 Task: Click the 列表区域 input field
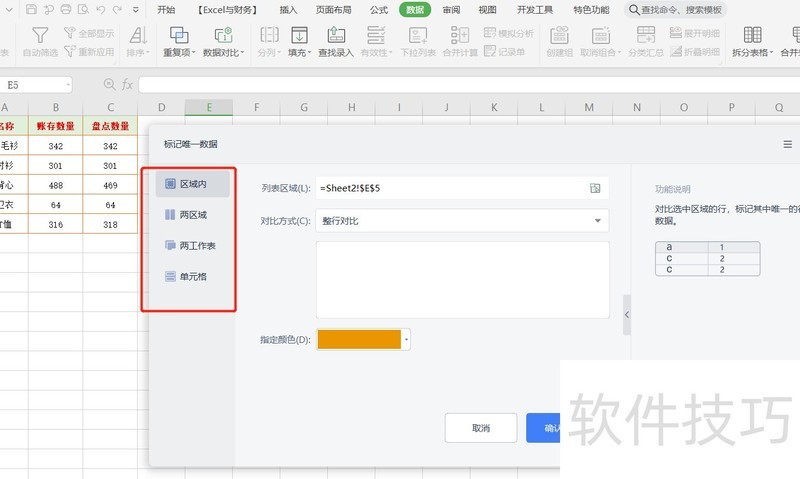(x=450, y=188)
